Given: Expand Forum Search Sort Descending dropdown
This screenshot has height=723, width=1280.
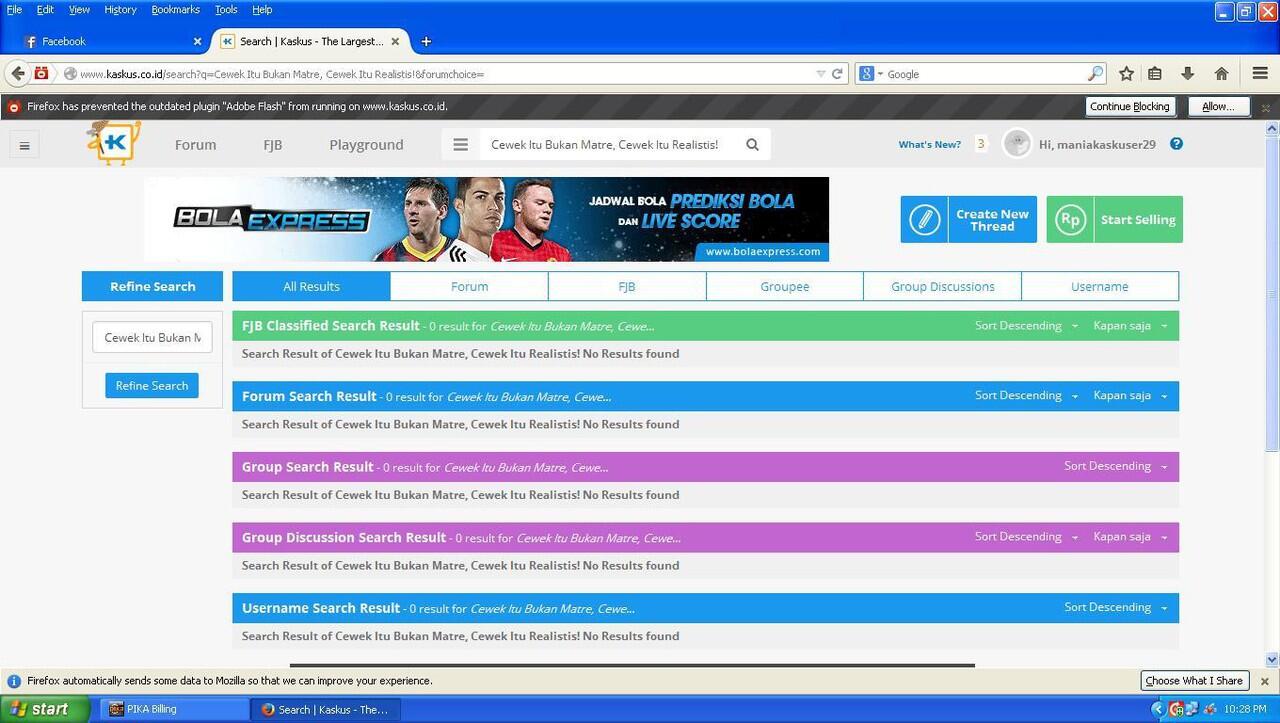Looking at the screenshot, I should coord(1026,396).
